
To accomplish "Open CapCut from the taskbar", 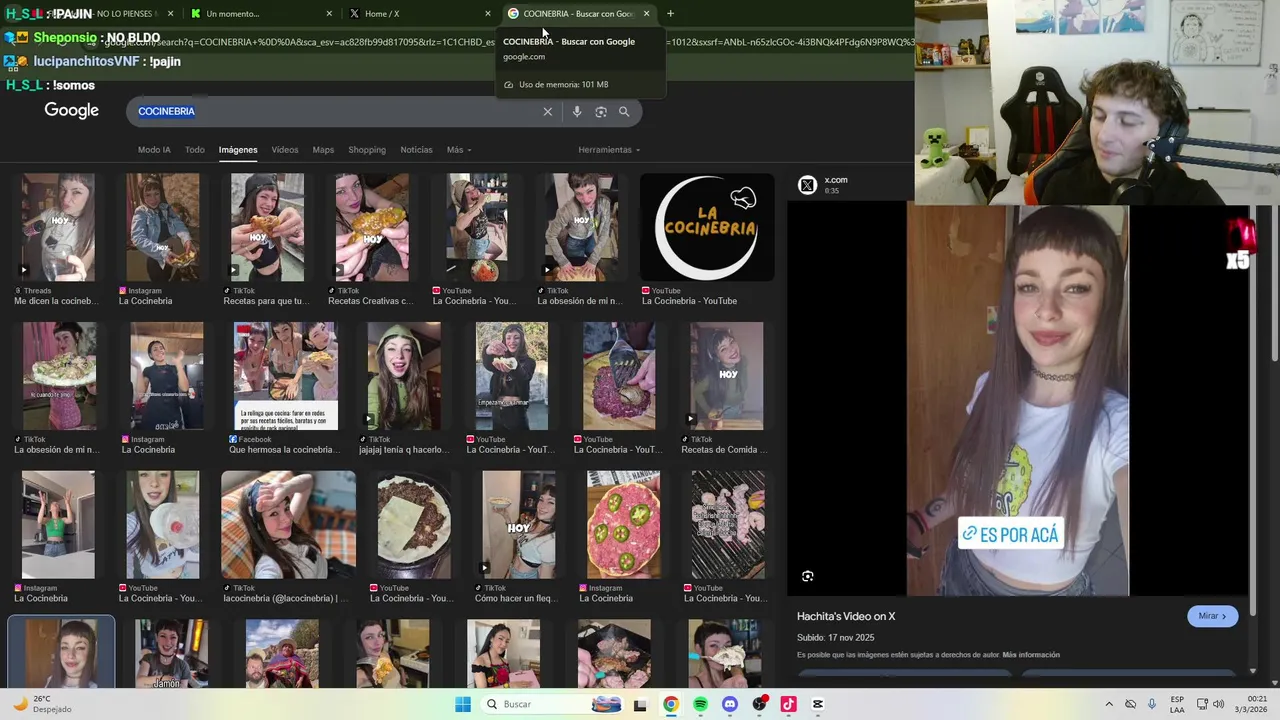I will (818, 704).
